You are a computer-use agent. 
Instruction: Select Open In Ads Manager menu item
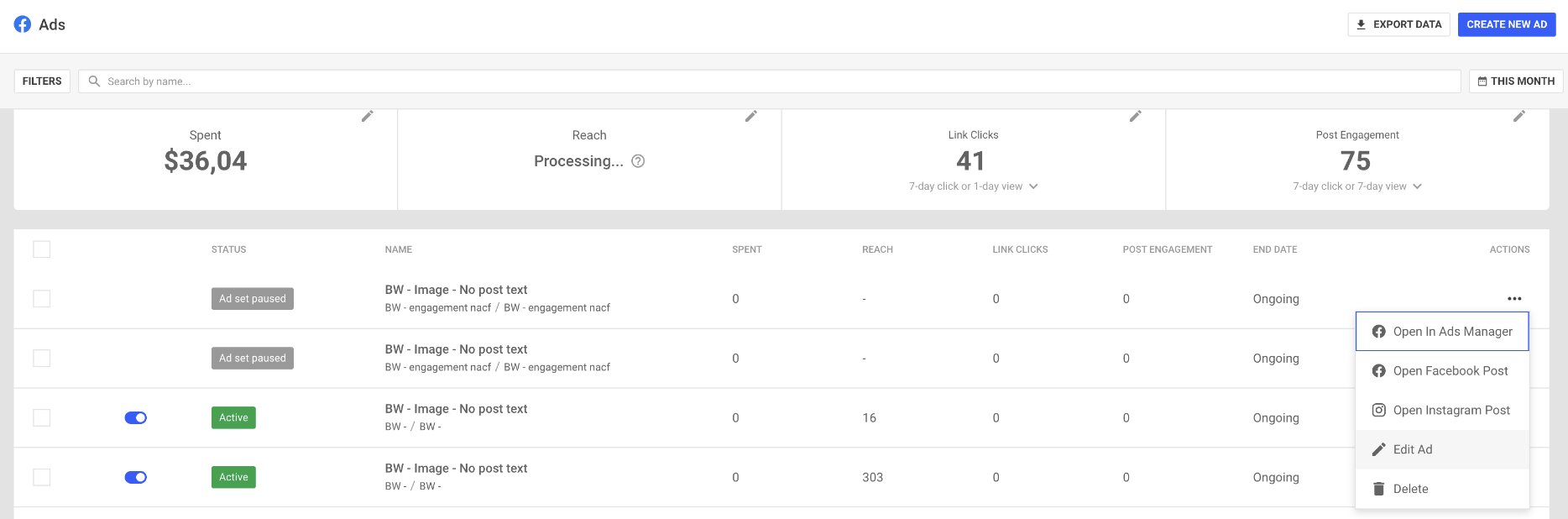pyautogui.click(x=1442, y=332)
